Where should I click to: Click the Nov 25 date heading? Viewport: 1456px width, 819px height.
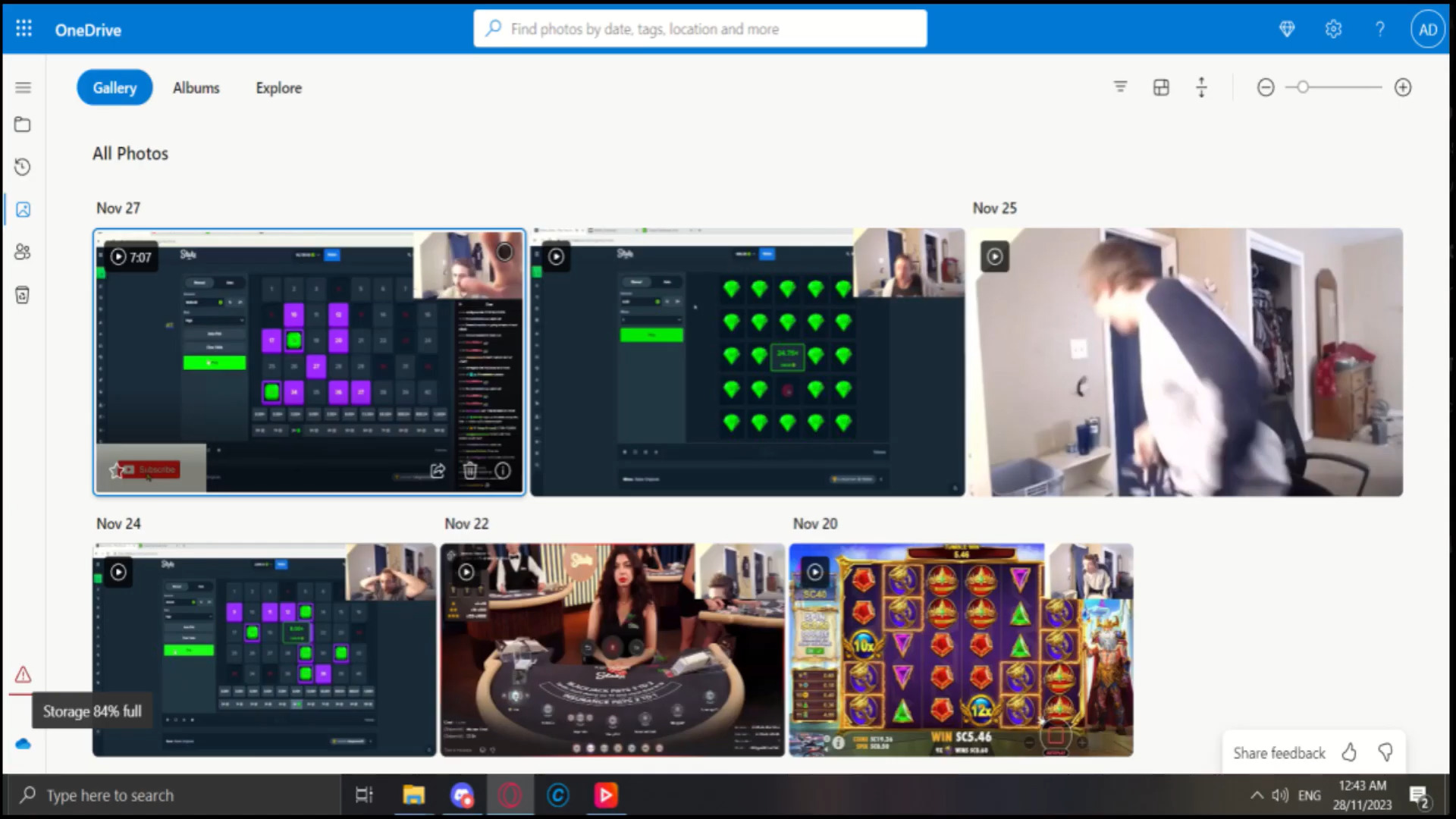994,208
